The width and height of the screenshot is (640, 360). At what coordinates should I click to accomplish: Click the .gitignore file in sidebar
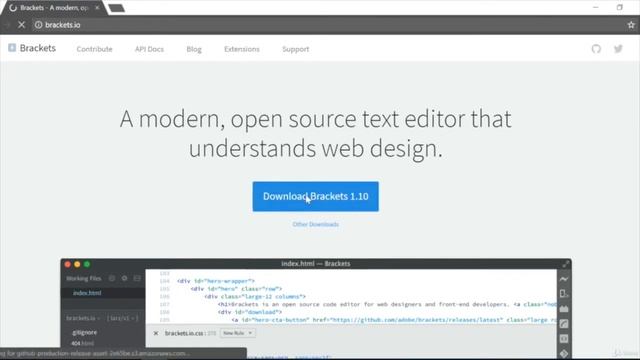click(84, 332)
